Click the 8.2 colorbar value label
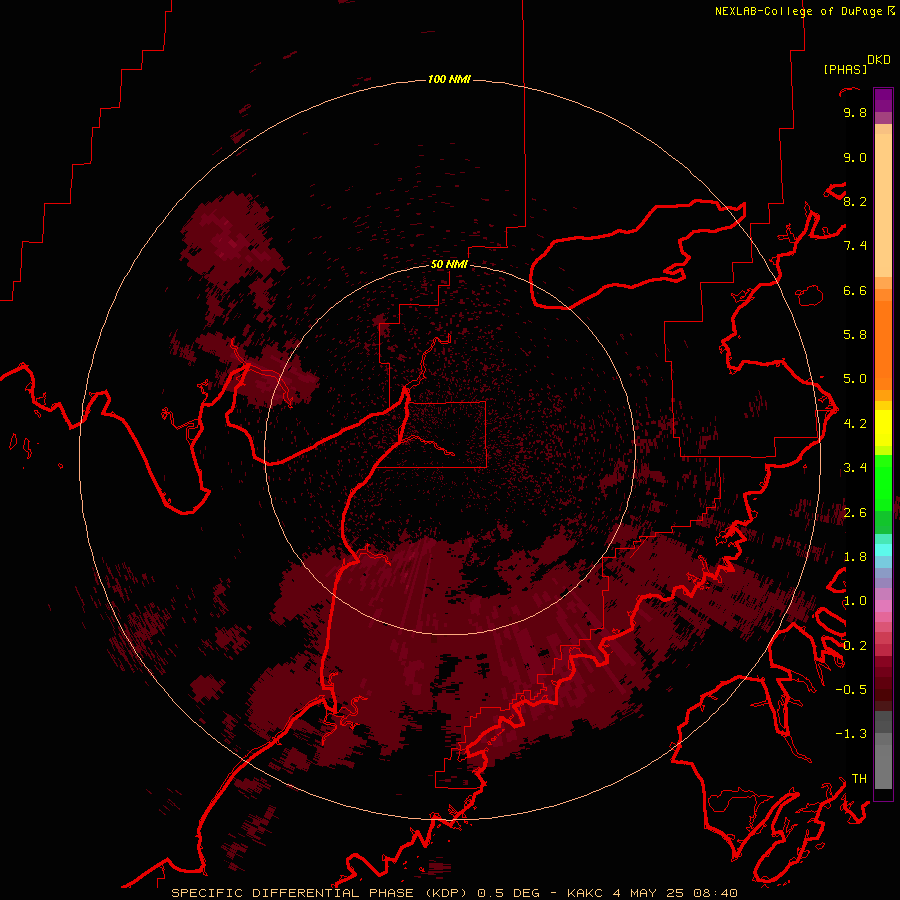Viewport: 900px width, 900px height. click(855, 201)
